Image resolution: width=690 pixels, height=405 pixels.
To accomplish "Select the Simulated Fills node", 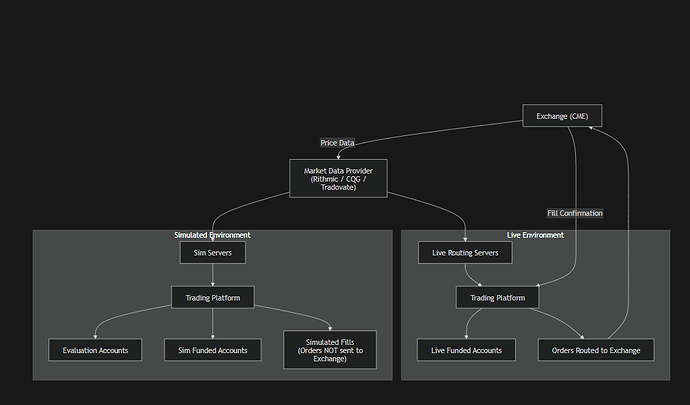I will coord(330,349).
